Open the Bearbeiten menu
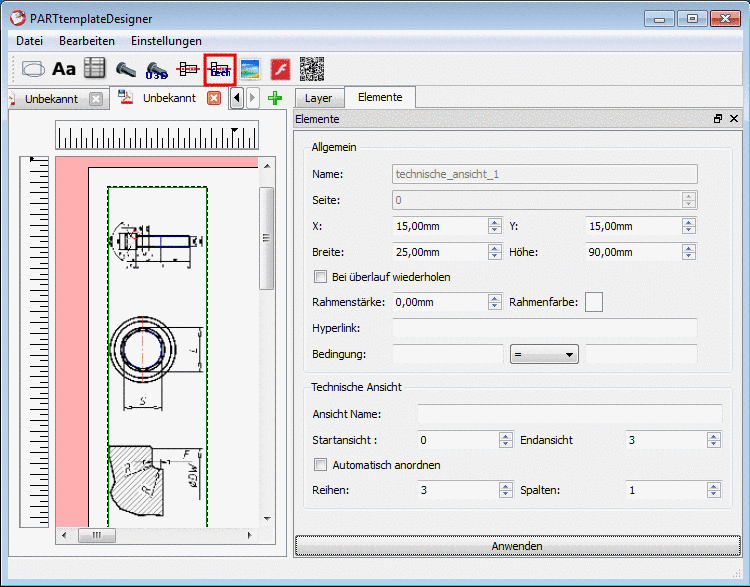Image resolution: width=750 pixels, height=587 pixels. click(x=86, y=41)
